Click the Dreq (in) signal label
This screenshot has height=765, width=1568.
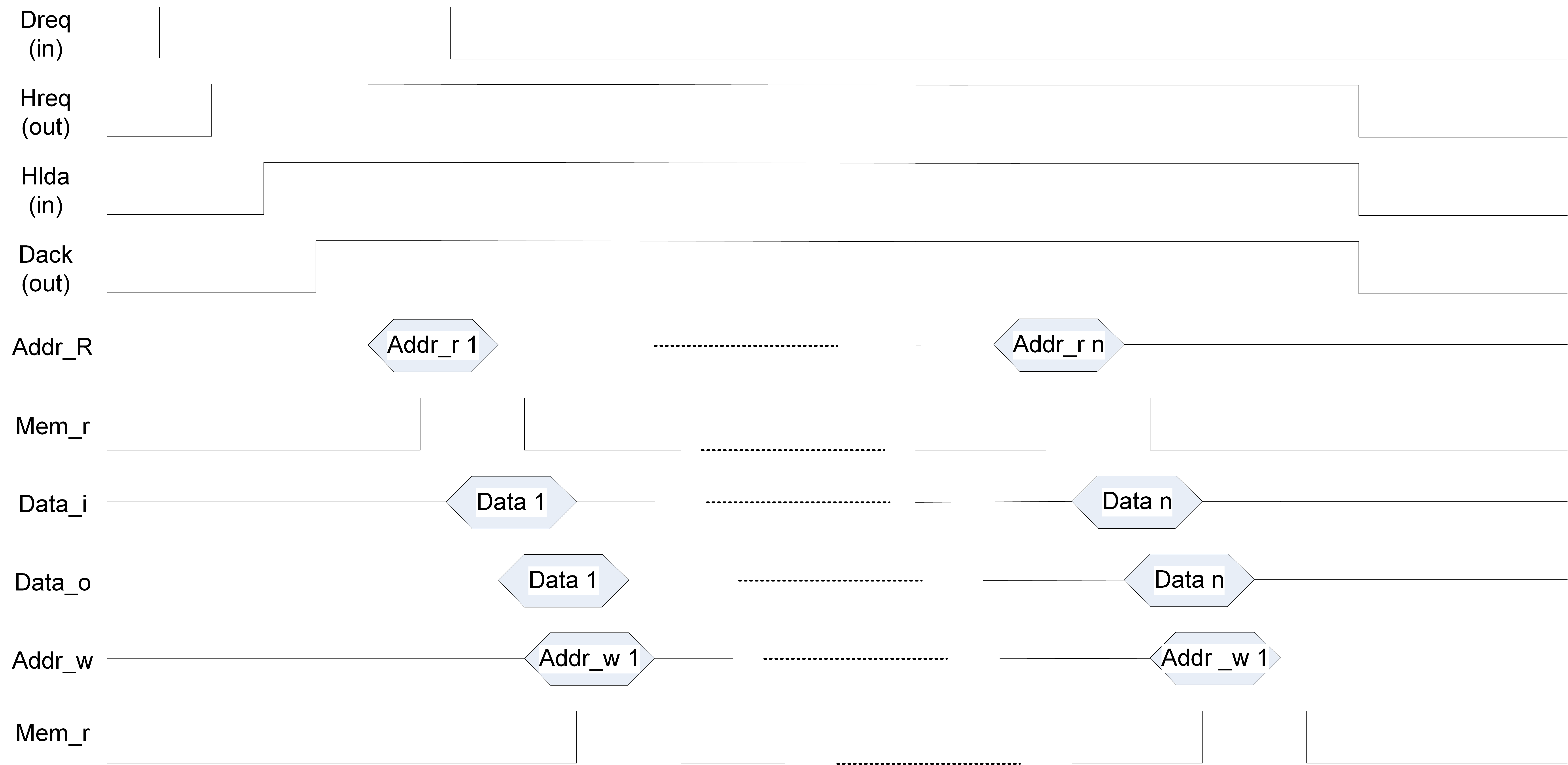[x=46, y=34]
